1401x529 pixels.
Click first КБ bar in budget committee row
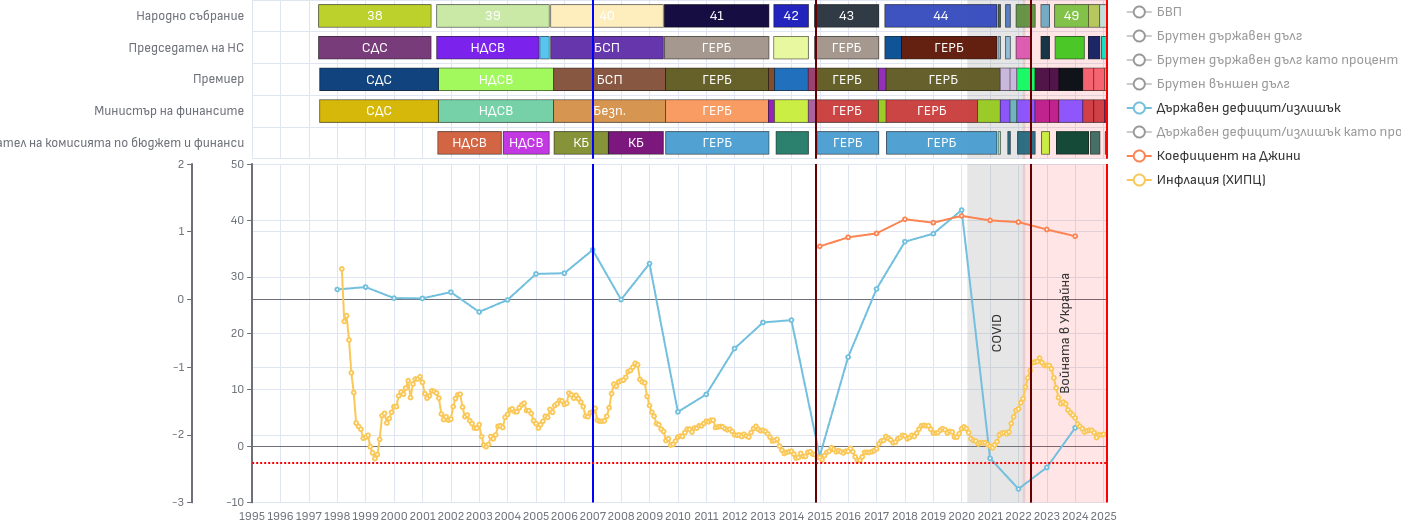(x=581, y=143)
